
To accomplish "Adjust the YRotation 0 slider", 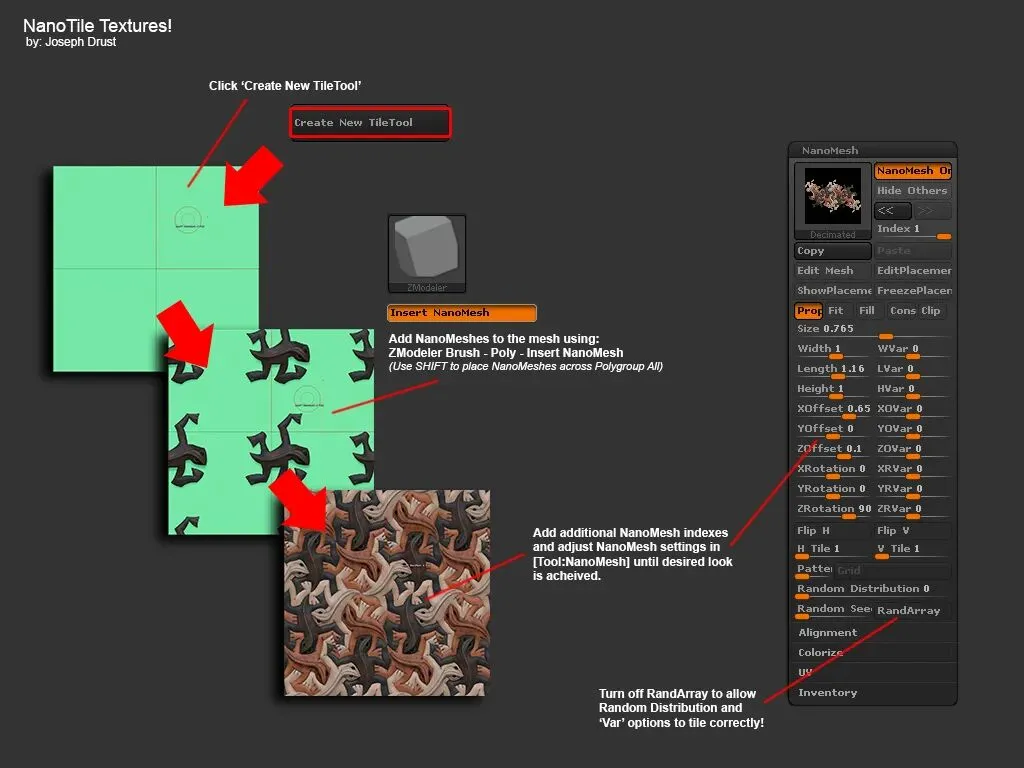I will tap(833, 490).
